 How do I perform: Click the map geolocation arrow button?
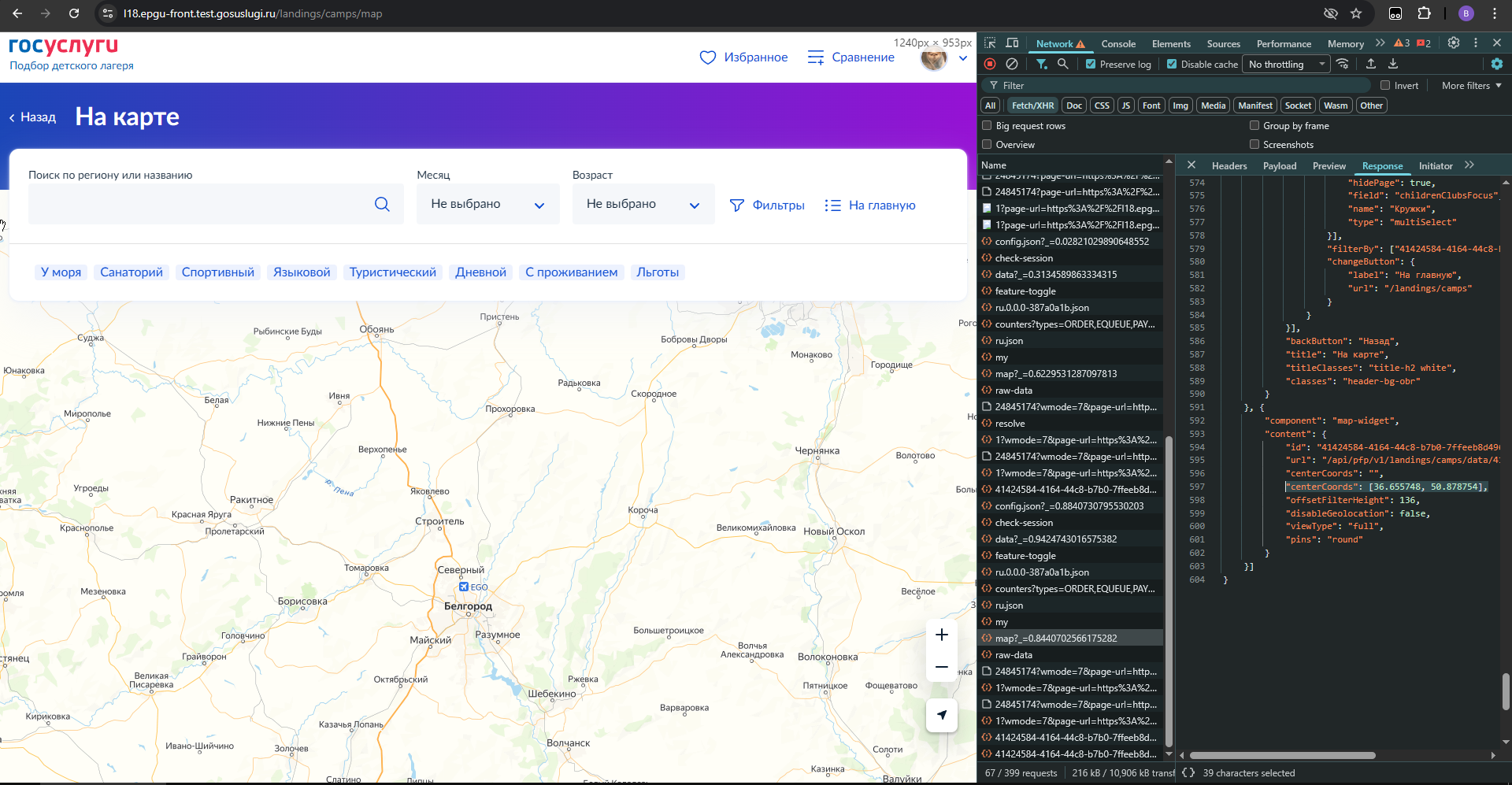941,716
